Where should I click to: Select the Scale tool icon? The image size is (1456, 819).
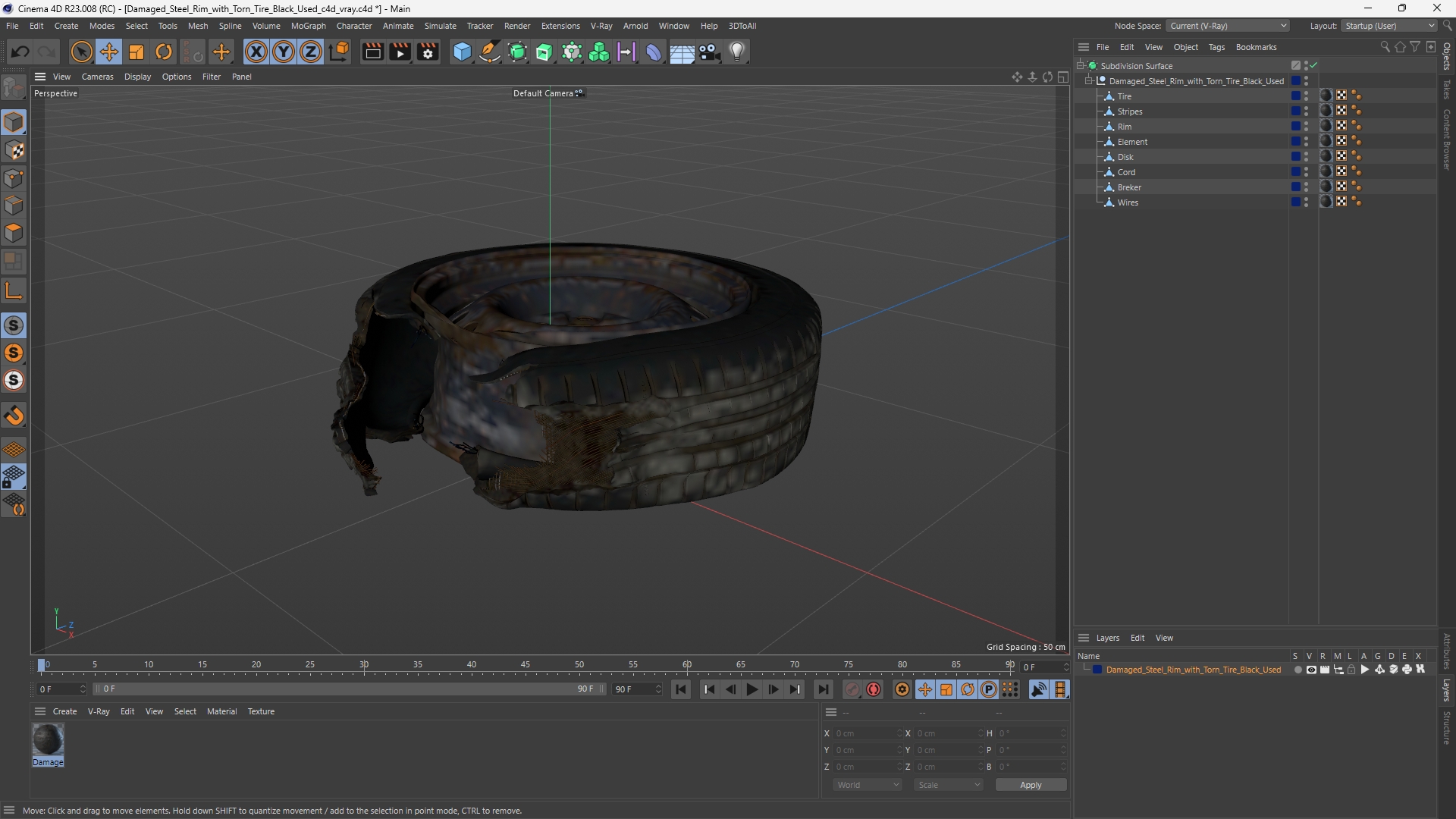[x=136, y=52]
